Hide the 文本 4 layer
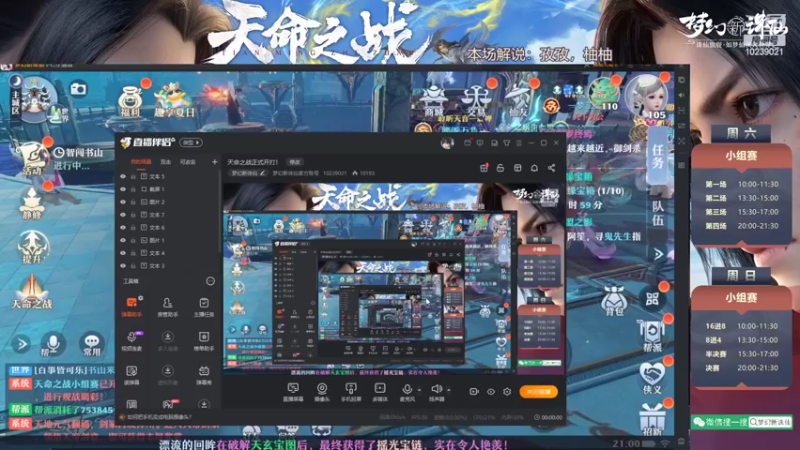This screenshot has width=800, height=450. click(123, 253)
